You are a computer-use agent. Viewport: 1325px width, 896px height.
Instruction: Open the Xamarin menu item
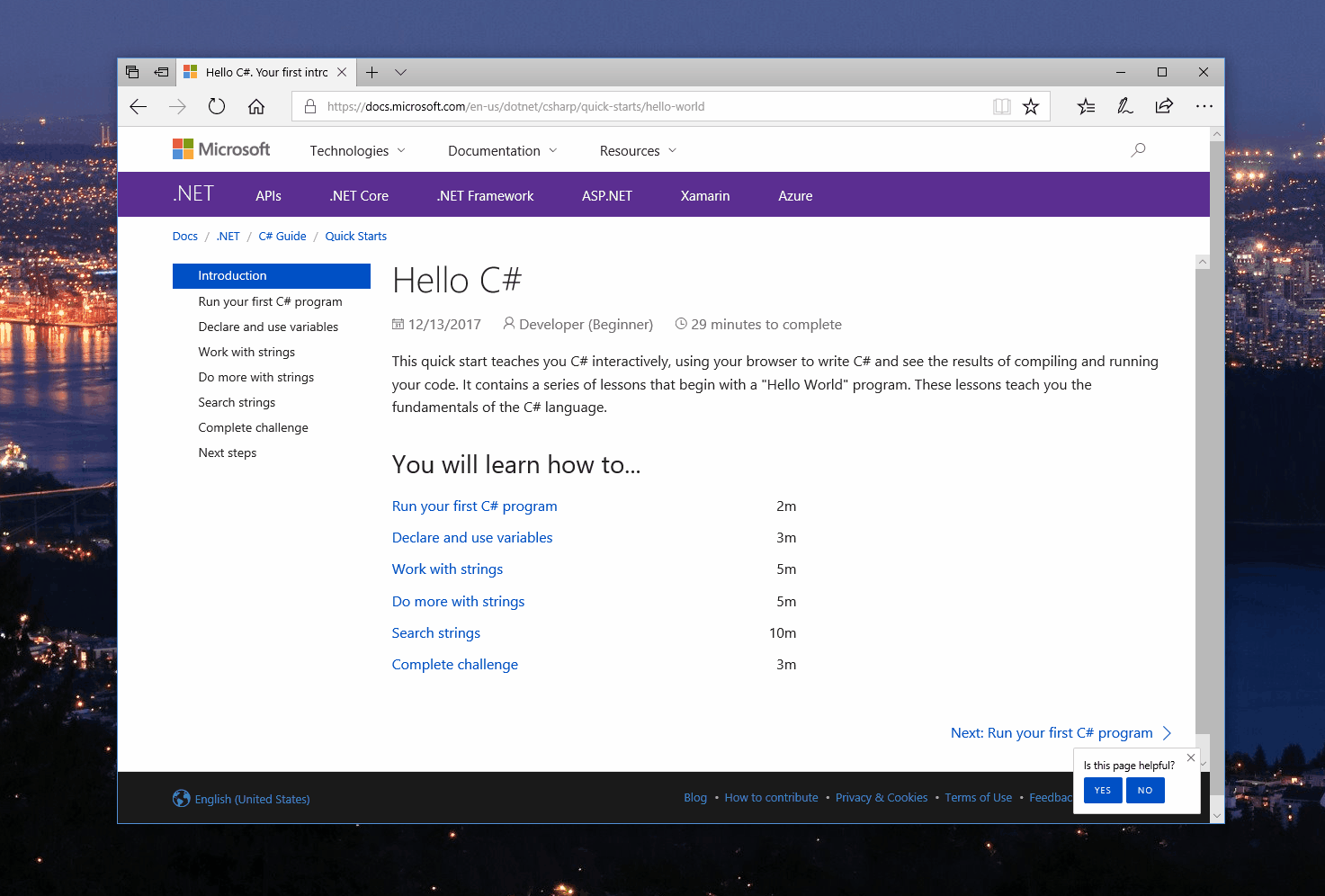[705, 196]
